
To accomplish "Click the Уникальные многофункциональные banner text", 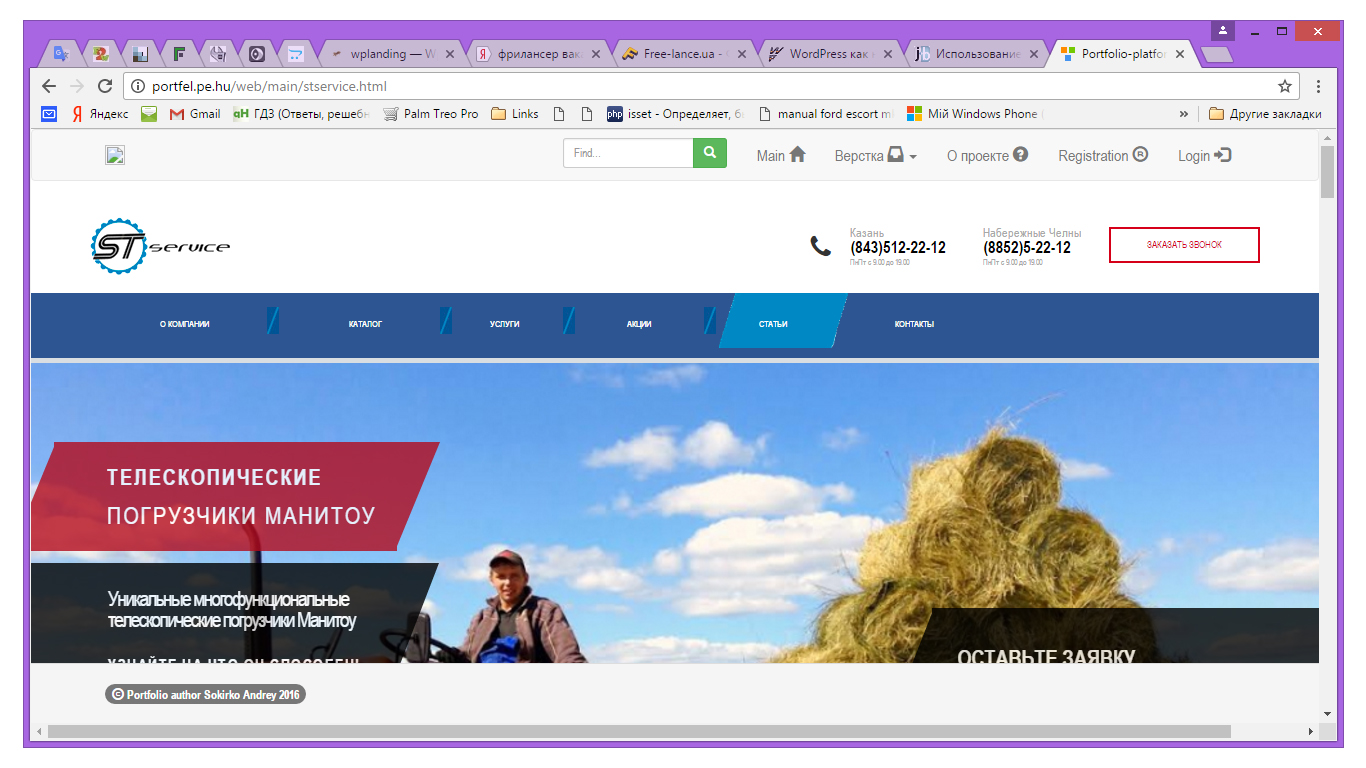I will 232,610.
